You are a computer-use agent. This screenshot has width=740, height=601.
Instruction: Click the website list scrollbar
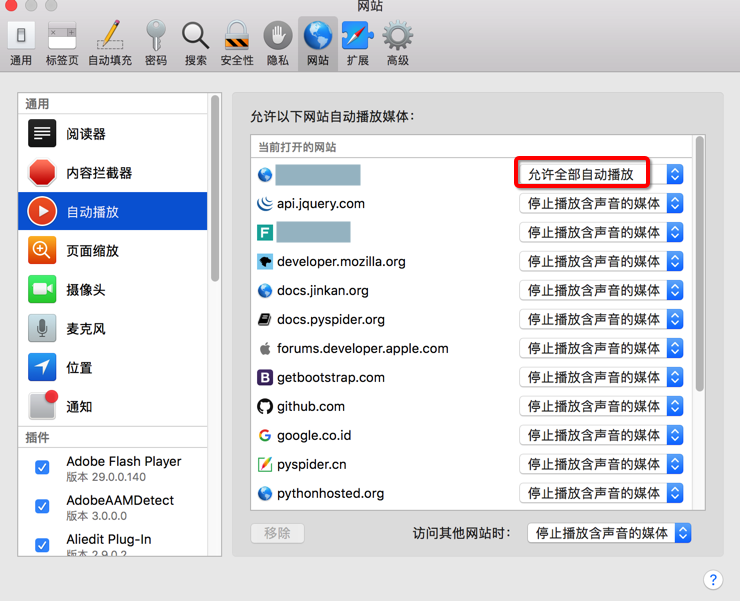[x=699, y=264]
